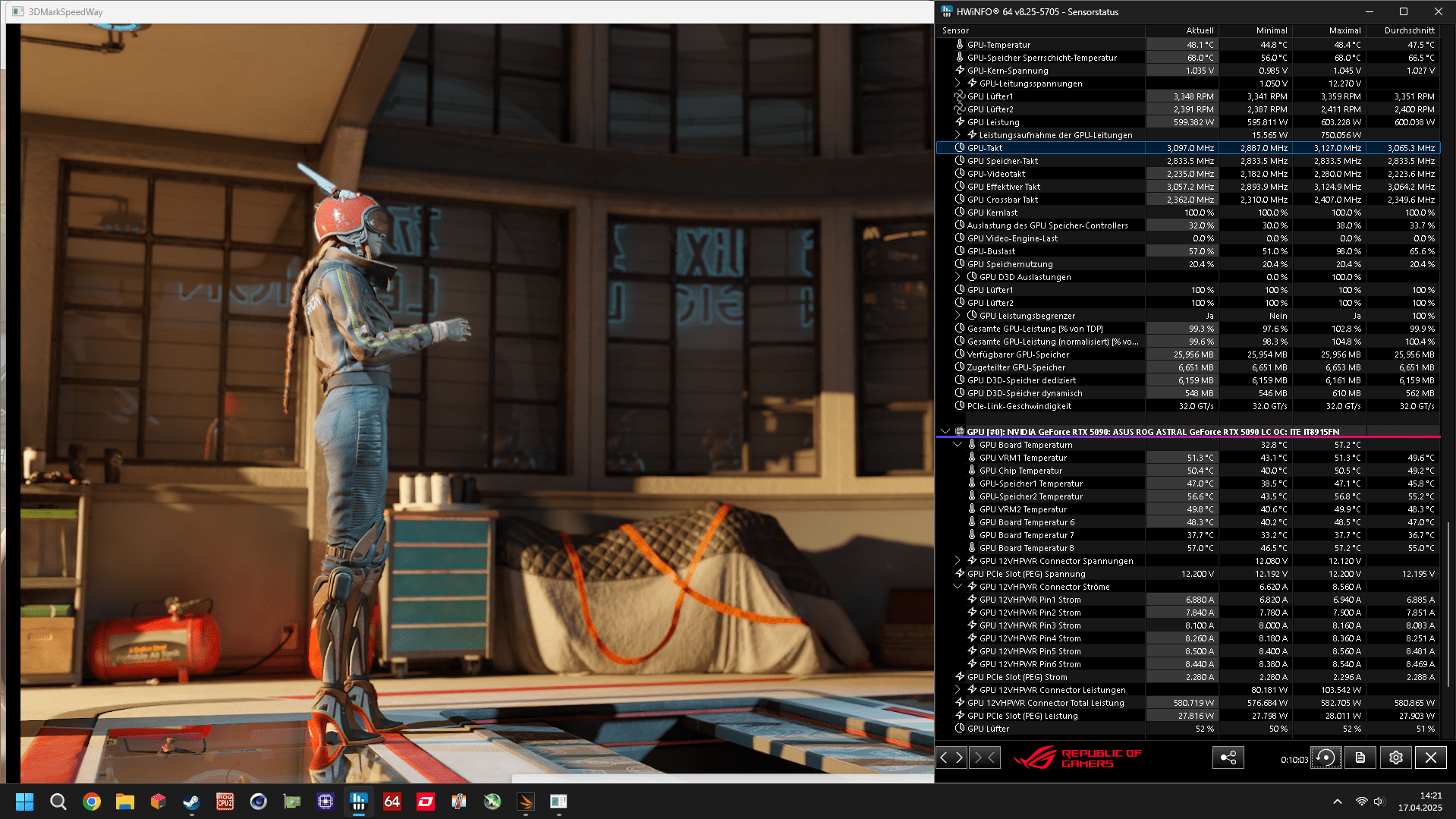Open the Windows Start menu
The height and width of the screenshot is (819, 1456).
[x=24, y=802]
